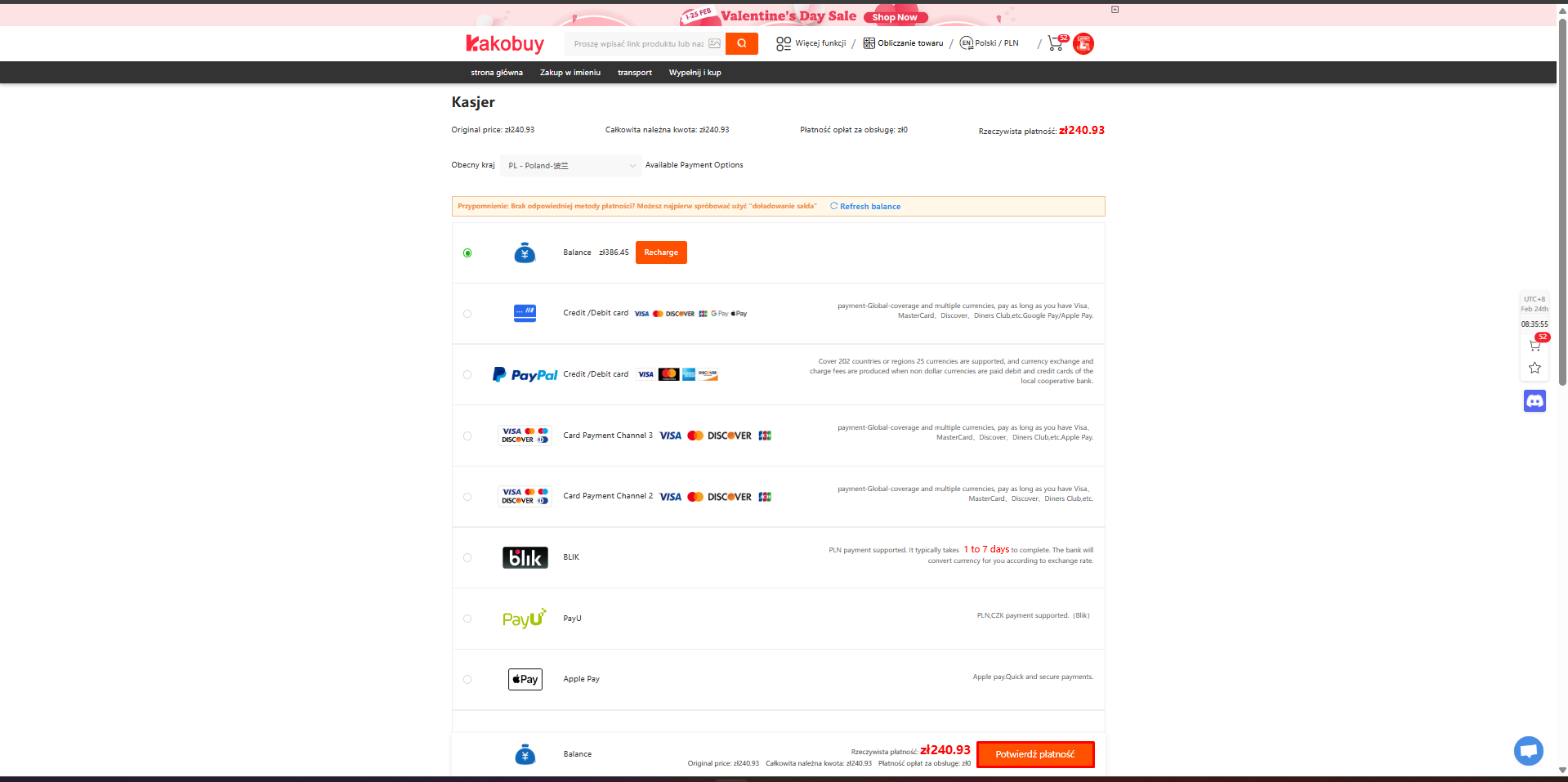Open the Obecny kraj country dropdown

[570, 165]
